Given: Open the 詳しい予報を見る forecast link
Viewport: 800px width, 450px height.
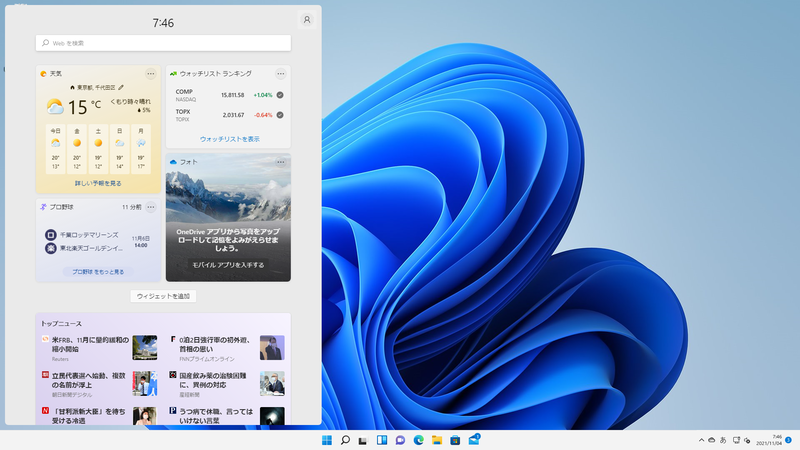Looking at the screenshot, I should (x=98, y=183).
